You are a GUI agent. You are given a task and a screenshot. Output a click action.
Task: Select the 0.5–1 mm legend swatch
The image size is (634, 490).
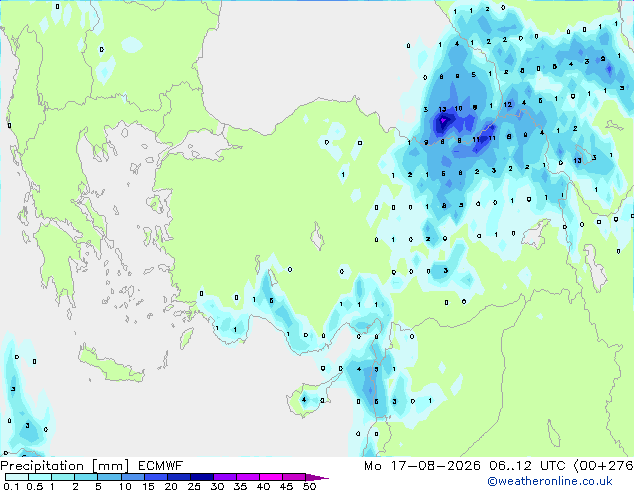point(40,477)
